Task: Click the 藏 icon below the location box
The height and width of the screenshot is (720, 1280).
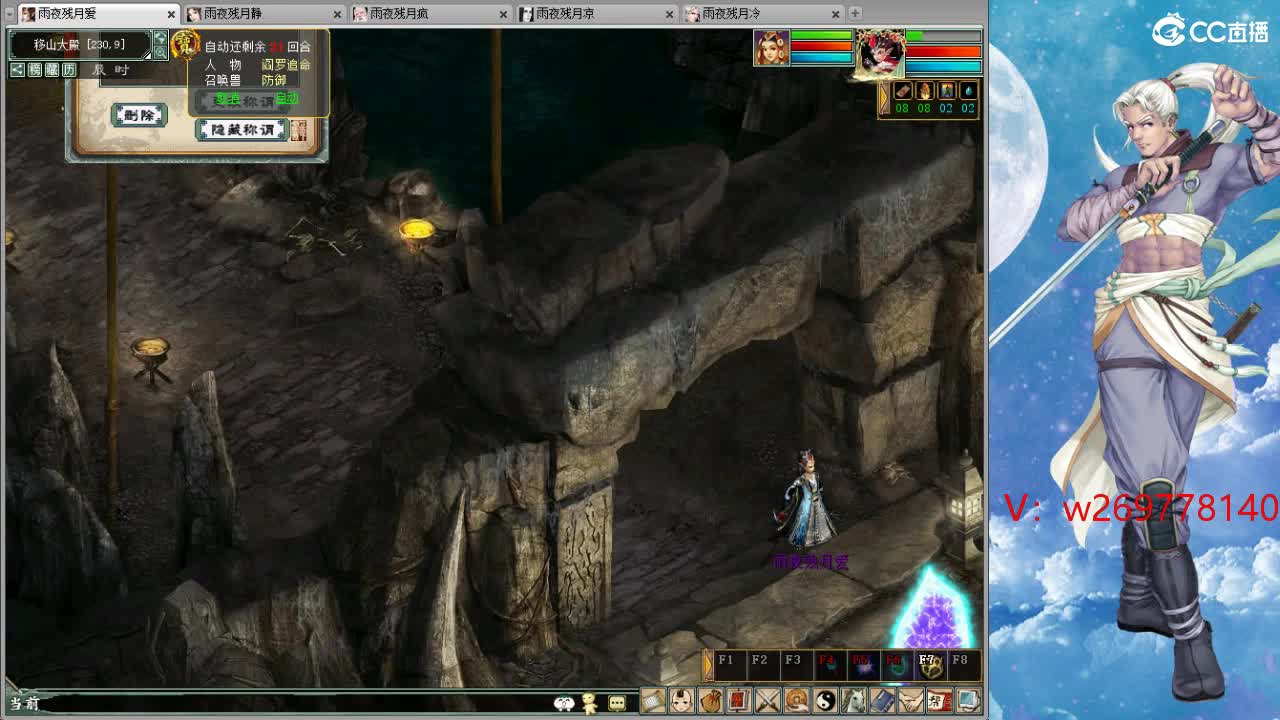Action: pos(52,70)
